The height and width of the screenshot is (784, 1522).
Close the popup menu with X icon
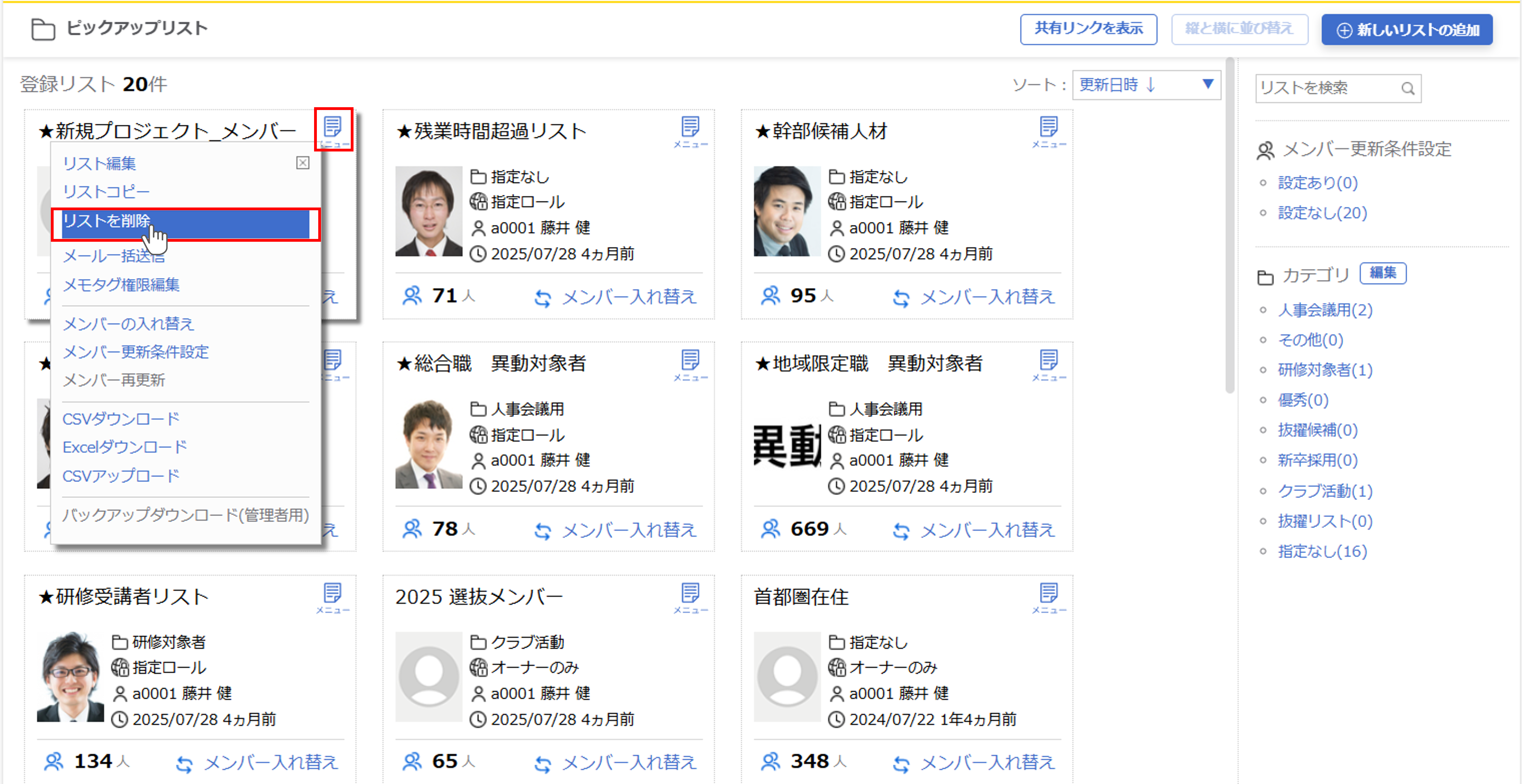point(303,163)
